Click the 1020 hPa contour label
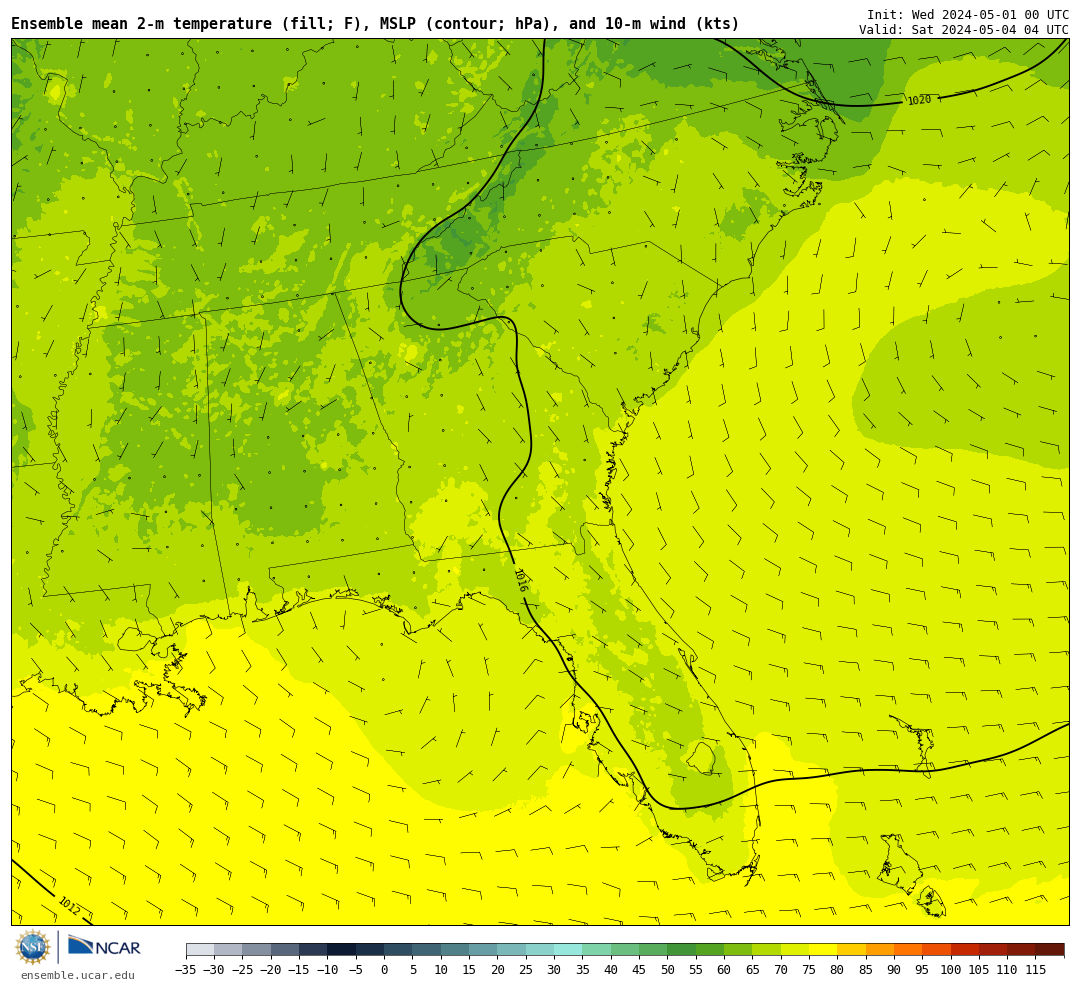Viewport: 1080px width, 988px height. (919, 100)
